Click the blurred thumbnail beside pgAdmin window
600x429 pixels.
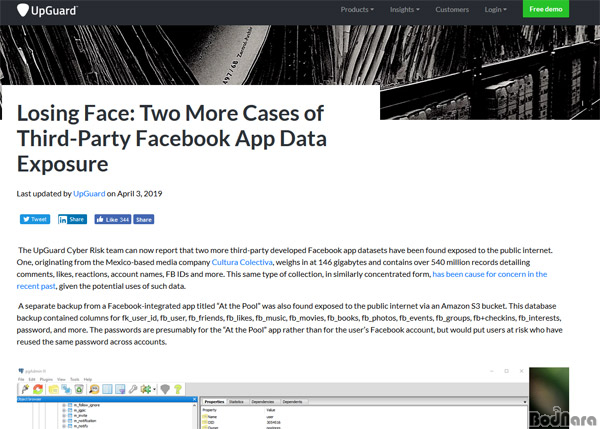(x=549, y=397)
